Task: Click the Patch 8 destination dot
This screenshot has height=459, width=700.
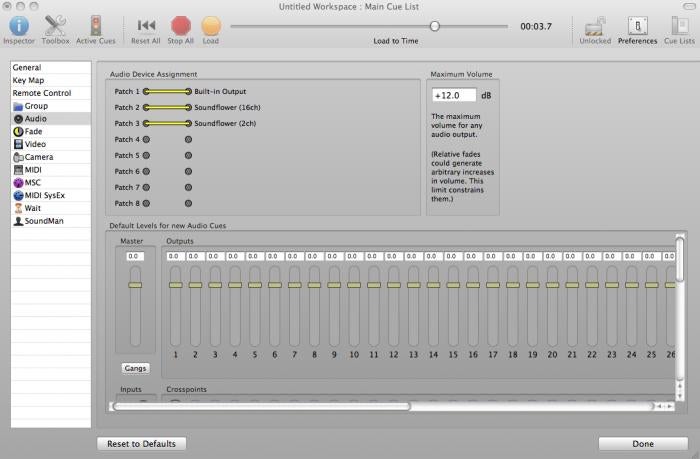Action: 188,204
